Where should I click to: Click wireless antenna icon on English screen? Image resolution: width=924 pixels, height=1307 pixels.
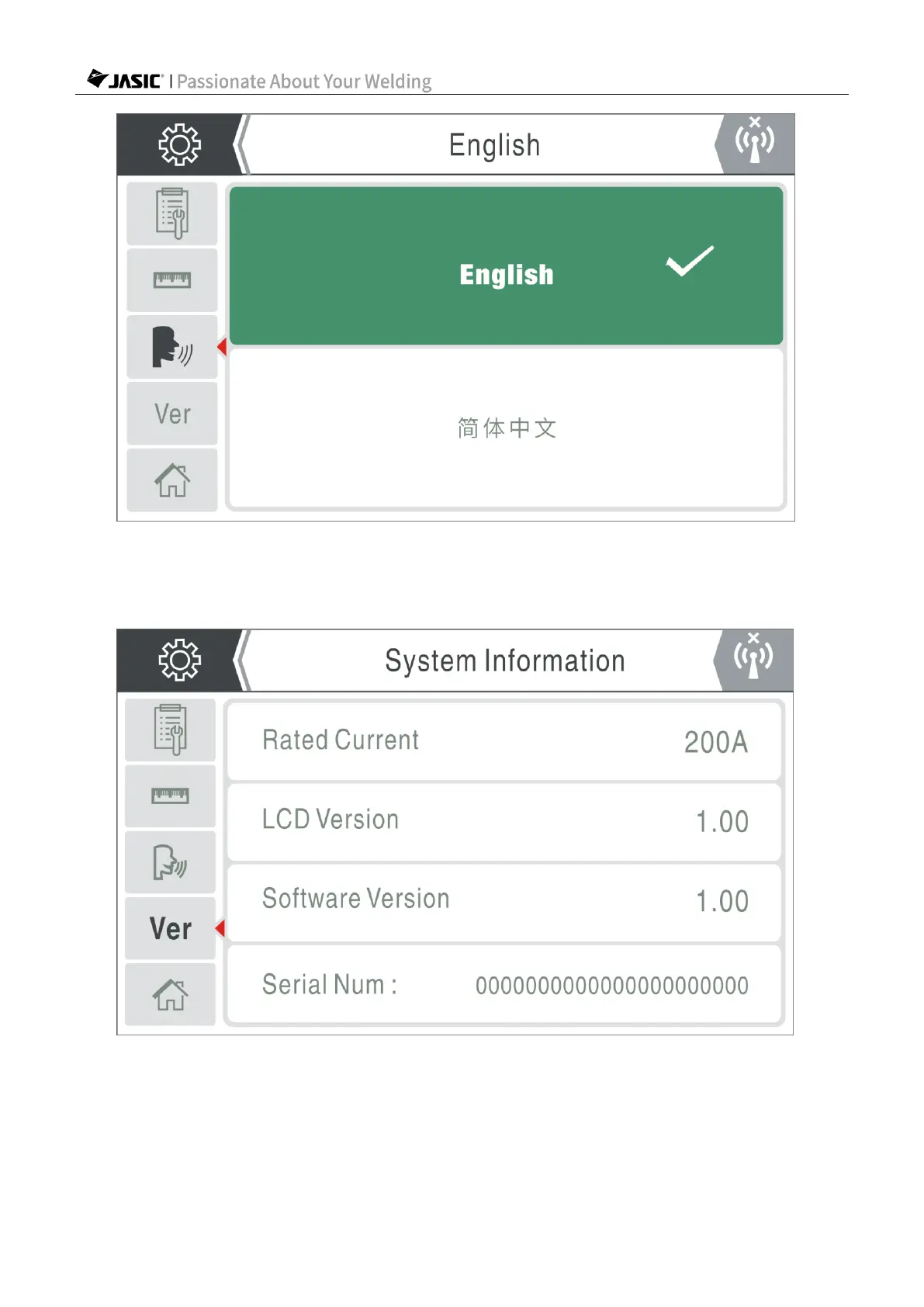coord(755,140)
